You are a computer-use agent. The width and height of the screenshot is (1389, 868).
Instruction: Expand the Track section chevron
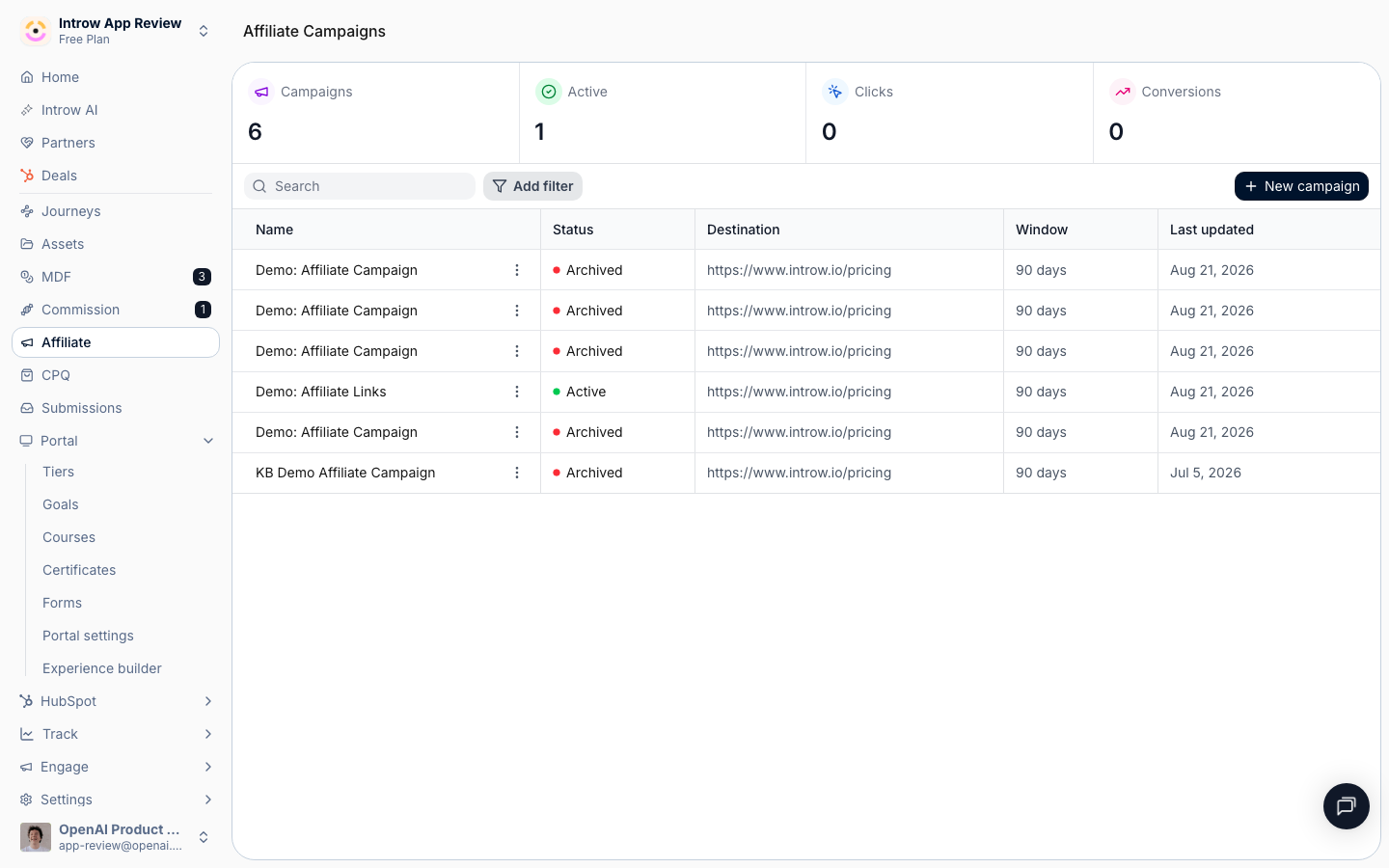pos(208,734)
